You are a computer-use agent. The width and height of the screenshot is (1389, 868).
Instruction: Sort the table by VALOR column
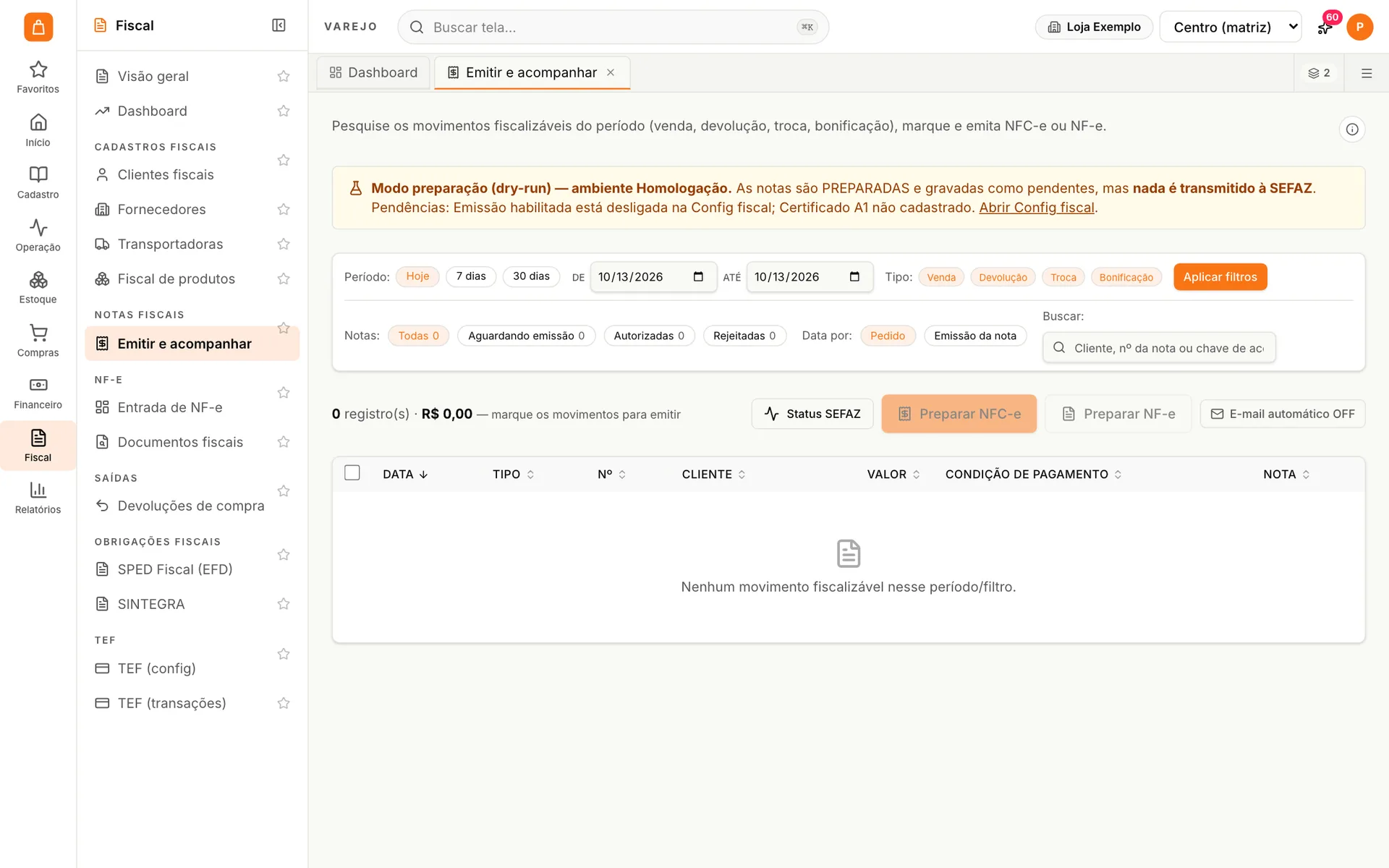[x=893, y=475]
